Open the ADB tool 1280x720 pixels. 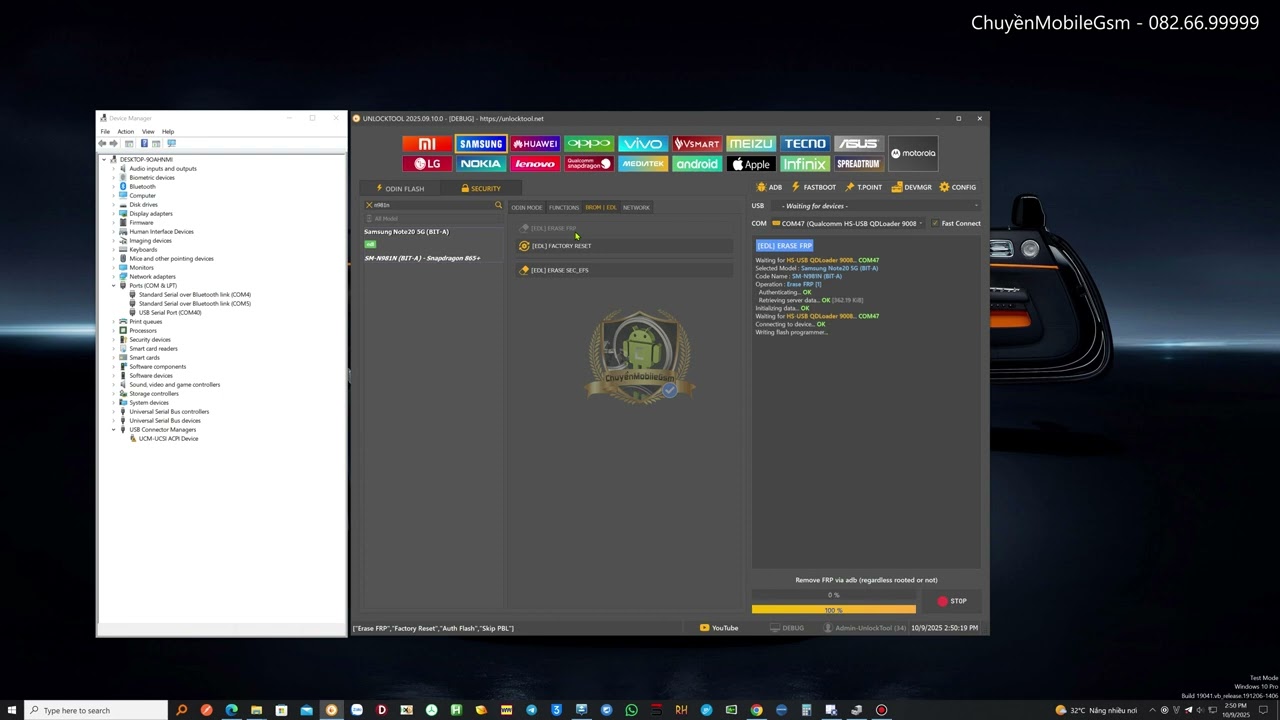(x=769, y=187)
